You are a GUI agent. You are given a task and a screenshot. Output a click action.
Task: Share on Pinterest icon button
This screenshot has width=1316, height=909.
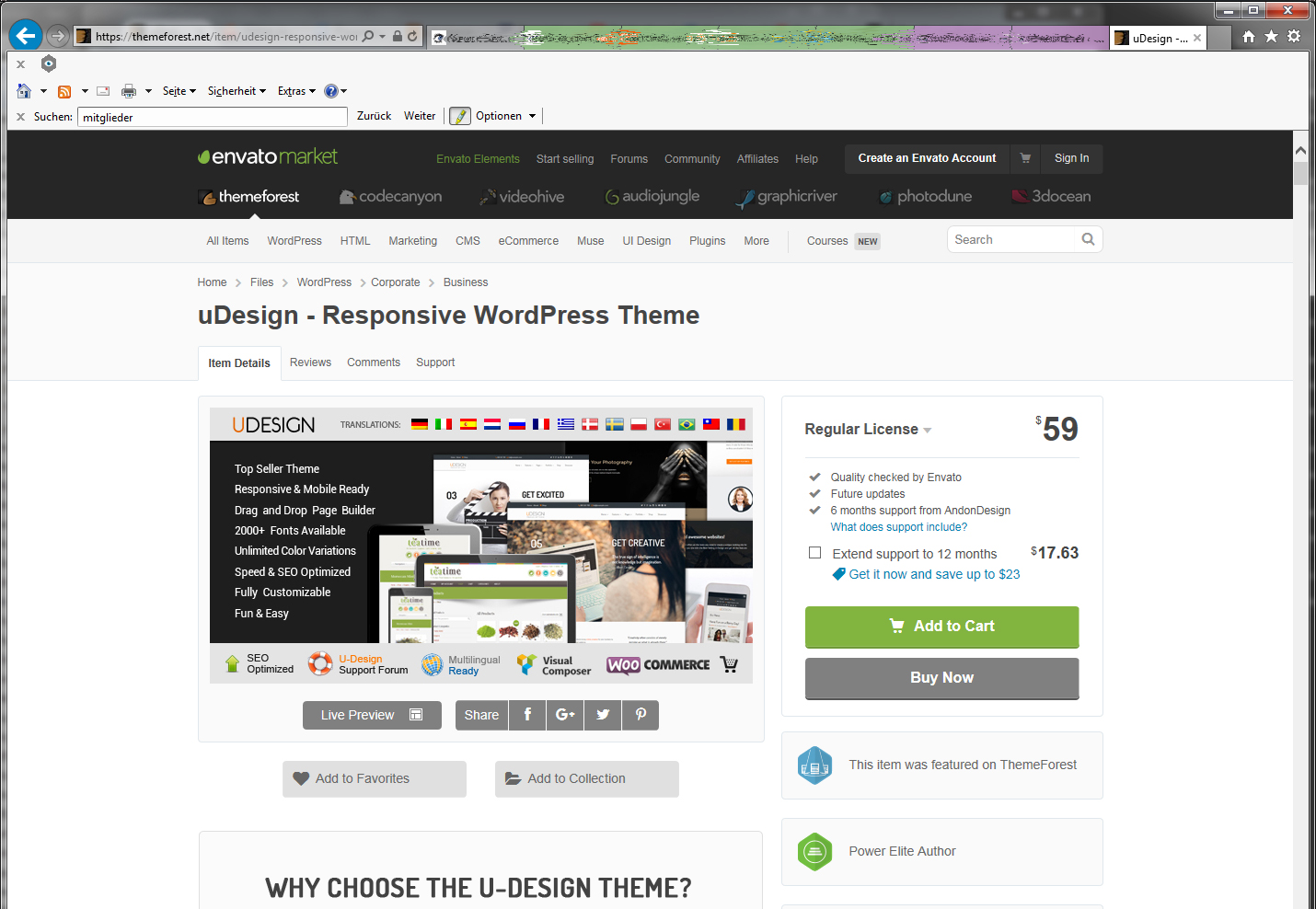point(641,715)
